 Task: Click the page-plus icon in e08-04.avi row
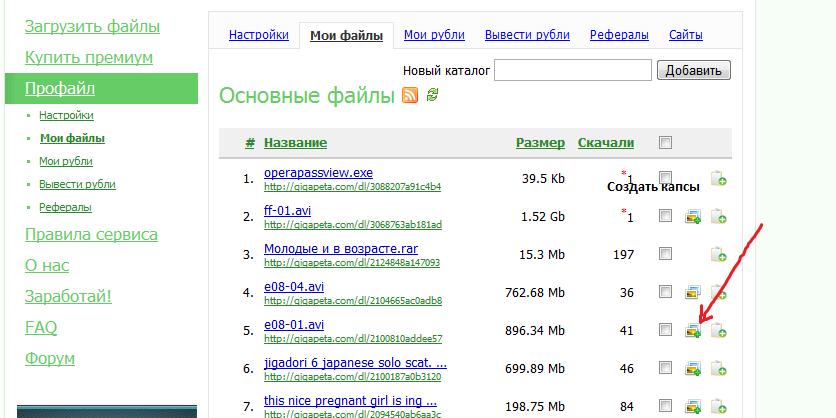(718, 293)
